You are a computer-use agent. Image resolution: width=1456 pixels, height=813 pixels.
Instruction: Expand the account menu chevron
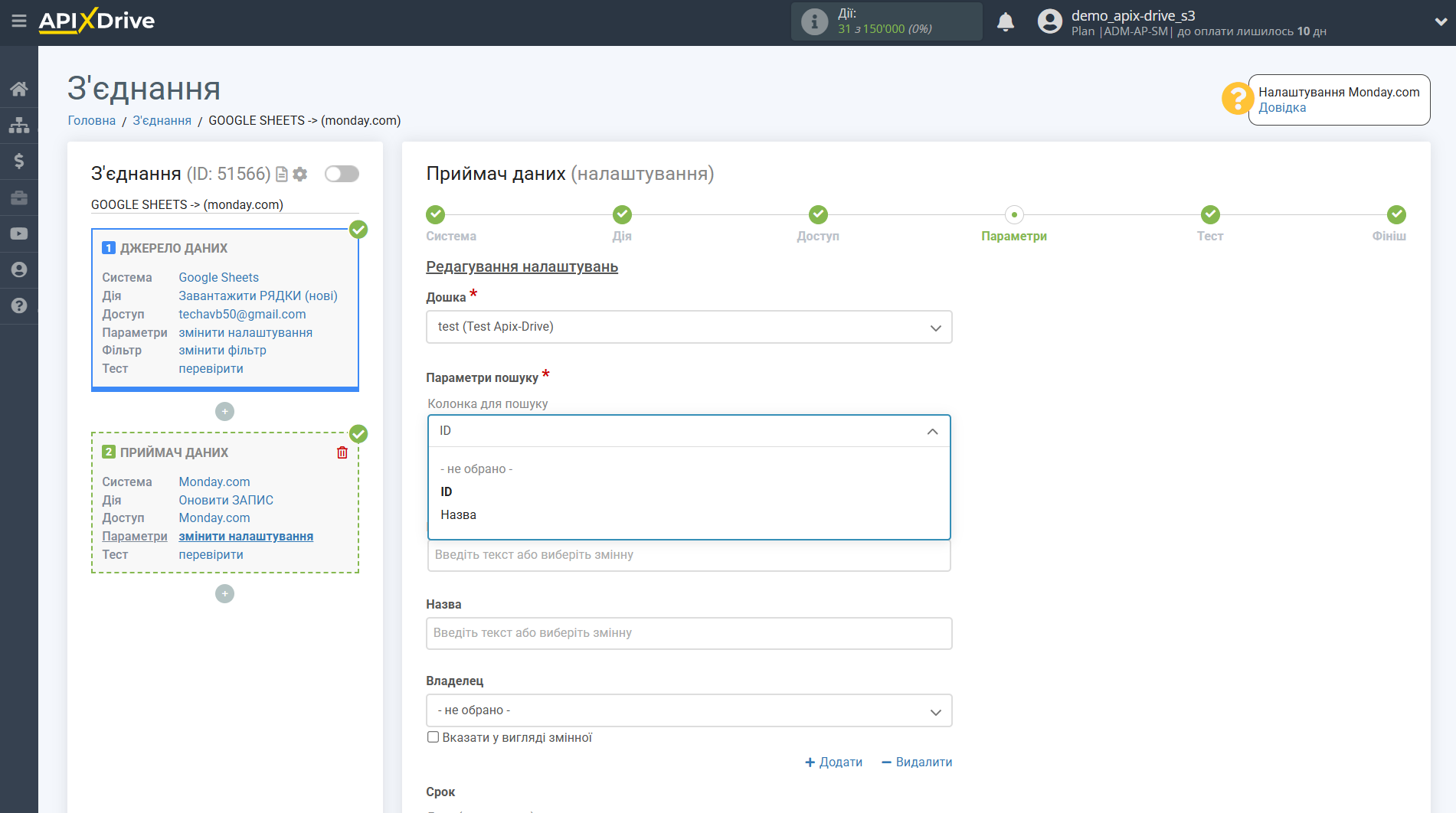1440,21
